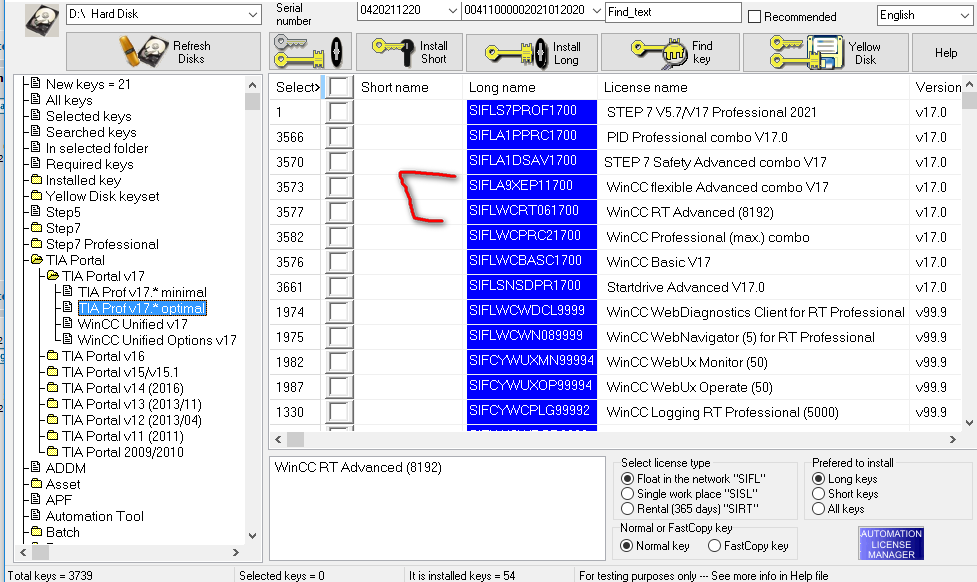Image resolution: width=977 pixels, height=582 pixels.
Task: Click the Install Short key button
Action: [x=409, y=52]
